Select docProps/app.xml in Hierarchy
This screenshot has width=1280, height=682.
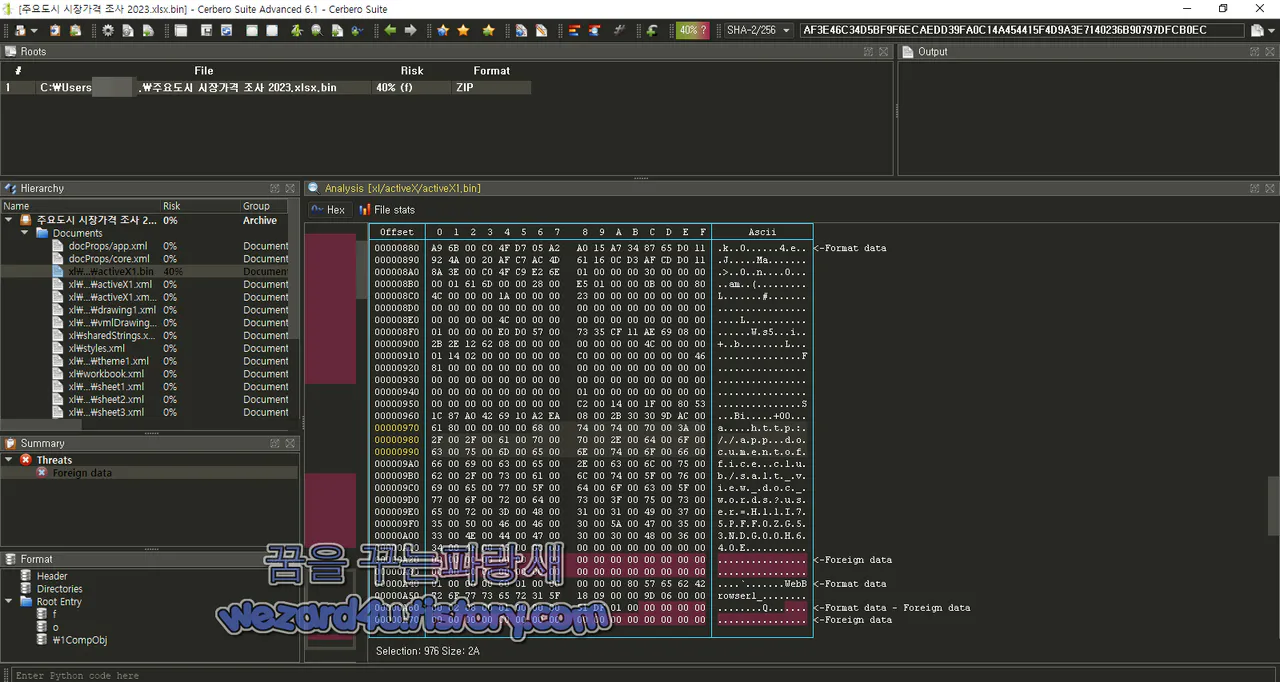coord(107,246)
